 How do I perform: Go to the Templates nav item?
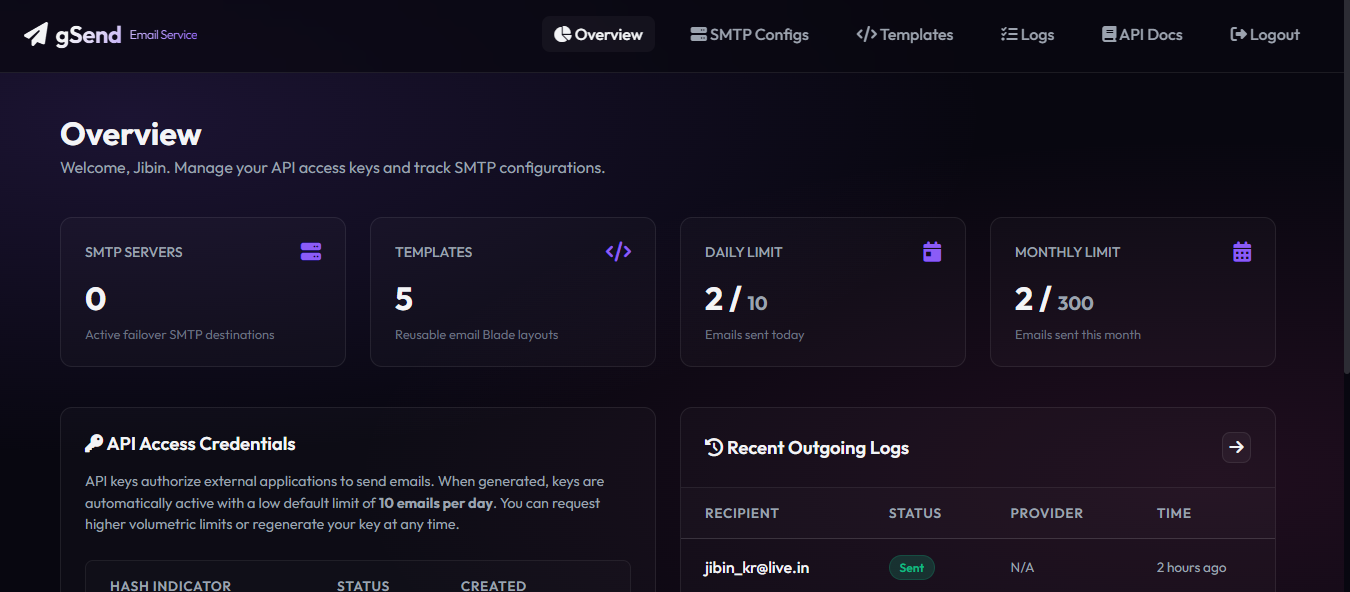[x=905, y=34]
